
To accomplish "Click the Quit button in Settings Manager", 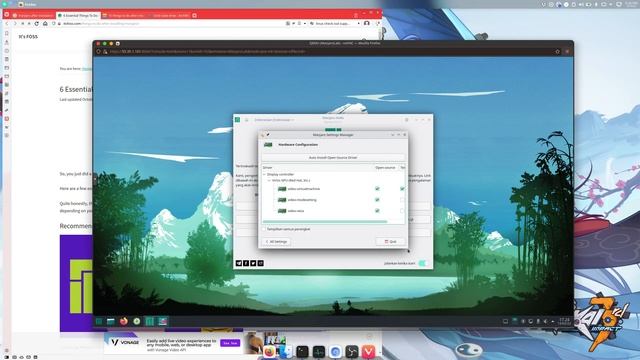I will click(x=391, y=242).
